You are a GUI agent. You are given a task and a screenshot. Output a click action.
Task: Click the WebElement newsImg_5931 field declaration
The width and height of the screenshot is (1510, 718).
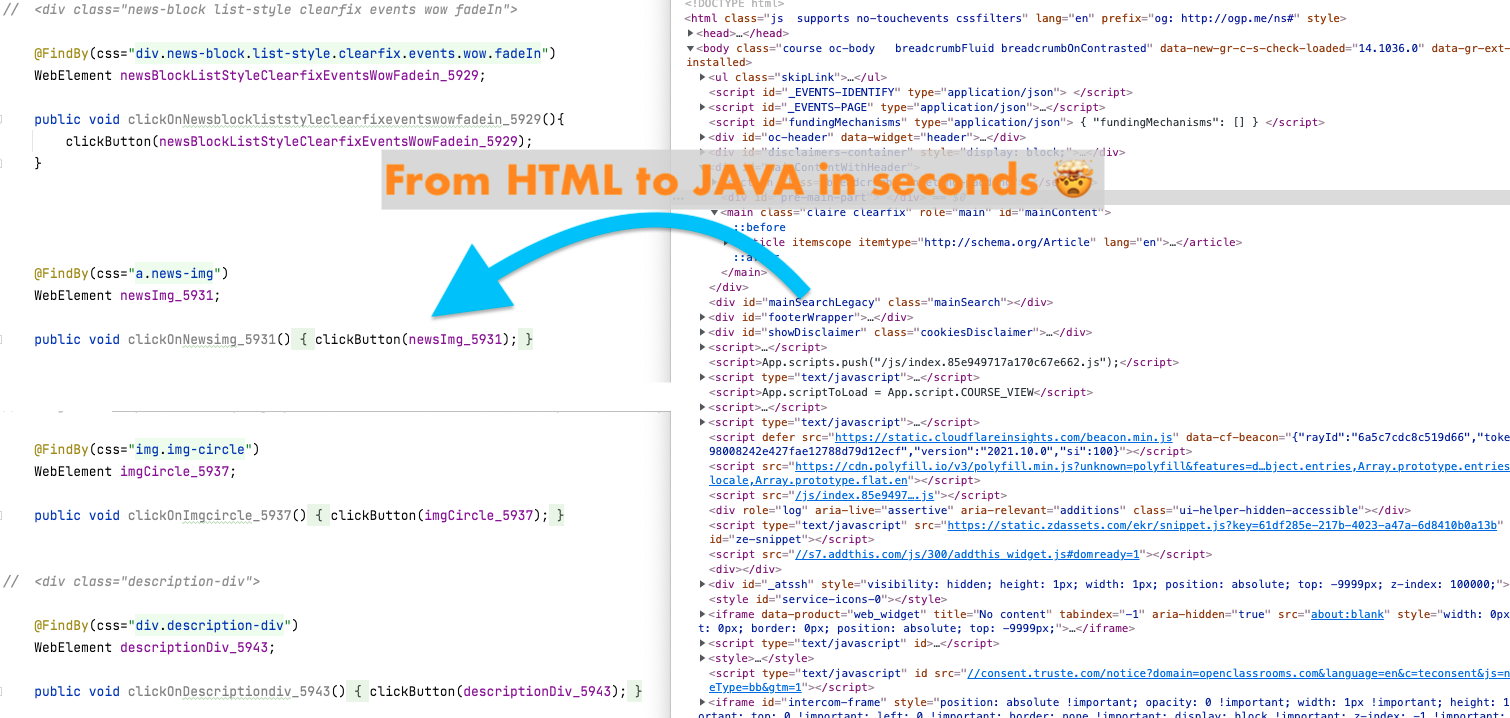click(x=127, y=295)
